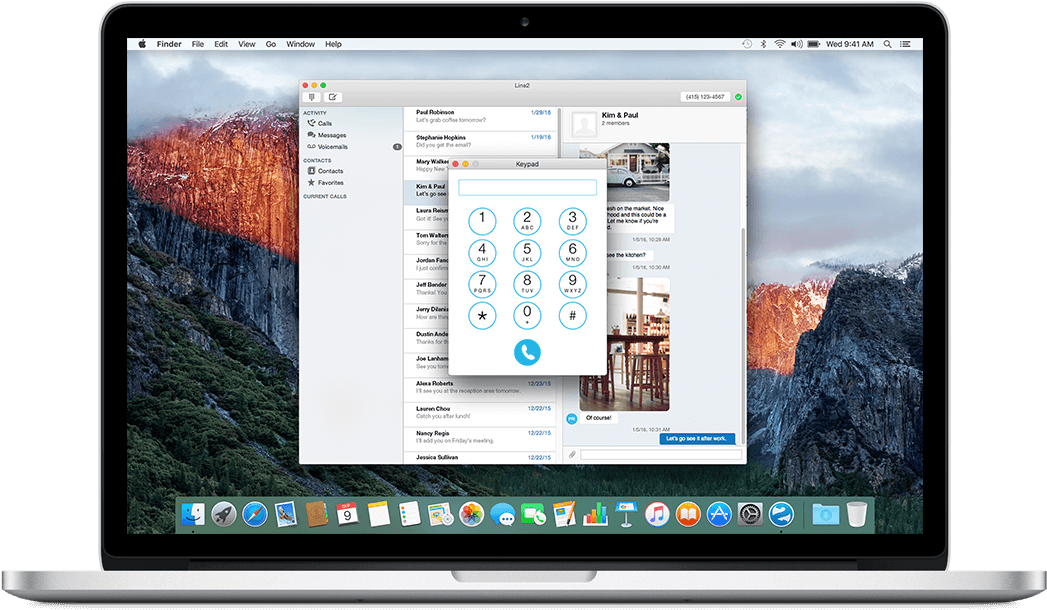Click the Kim & Paul group avatar
The image size is (1047, 610).
pyautogui.click(x=584, y=123)
